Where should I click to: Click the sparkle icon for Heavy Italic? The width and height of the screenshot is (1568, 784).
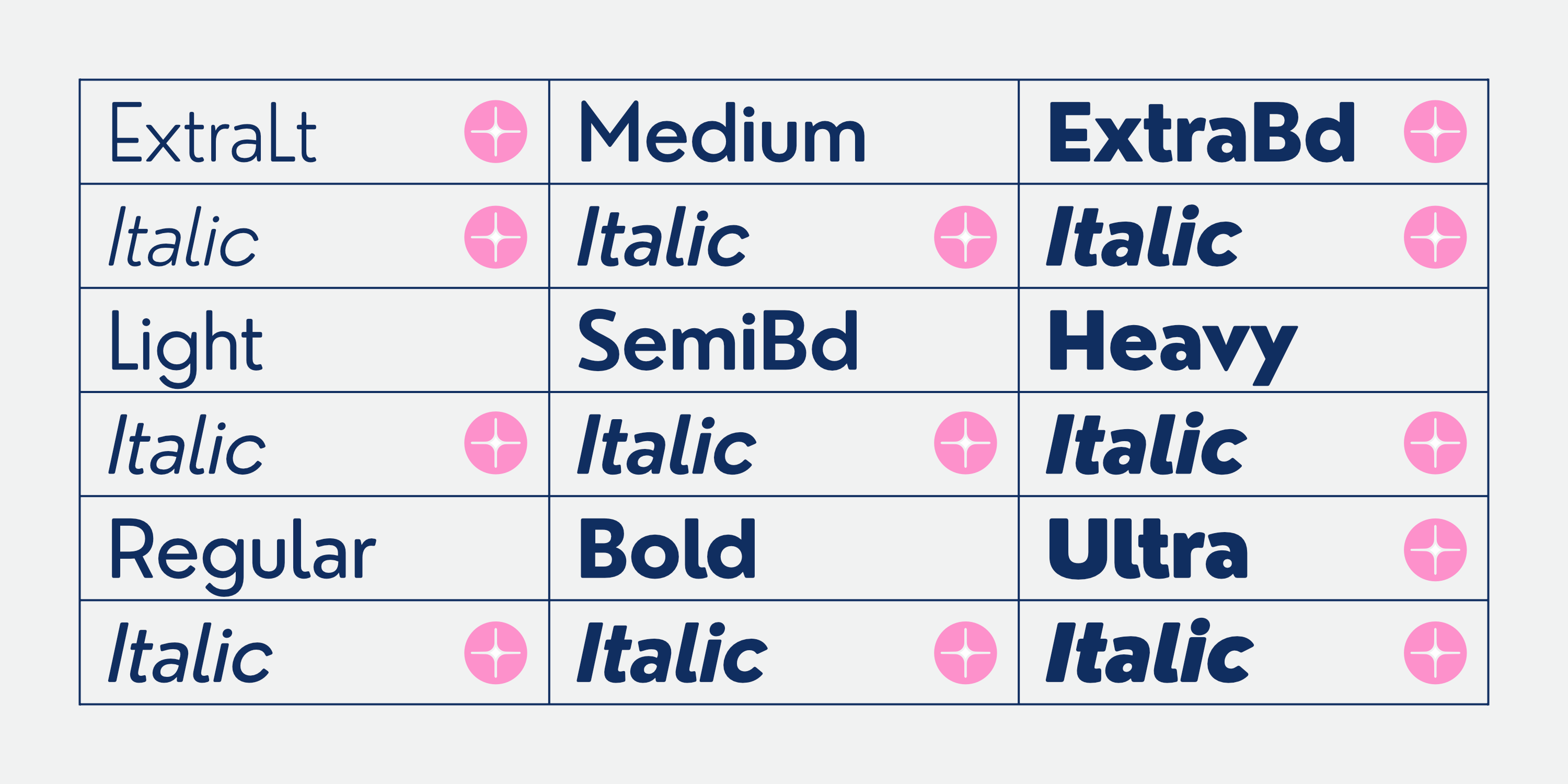point(1435,443)
